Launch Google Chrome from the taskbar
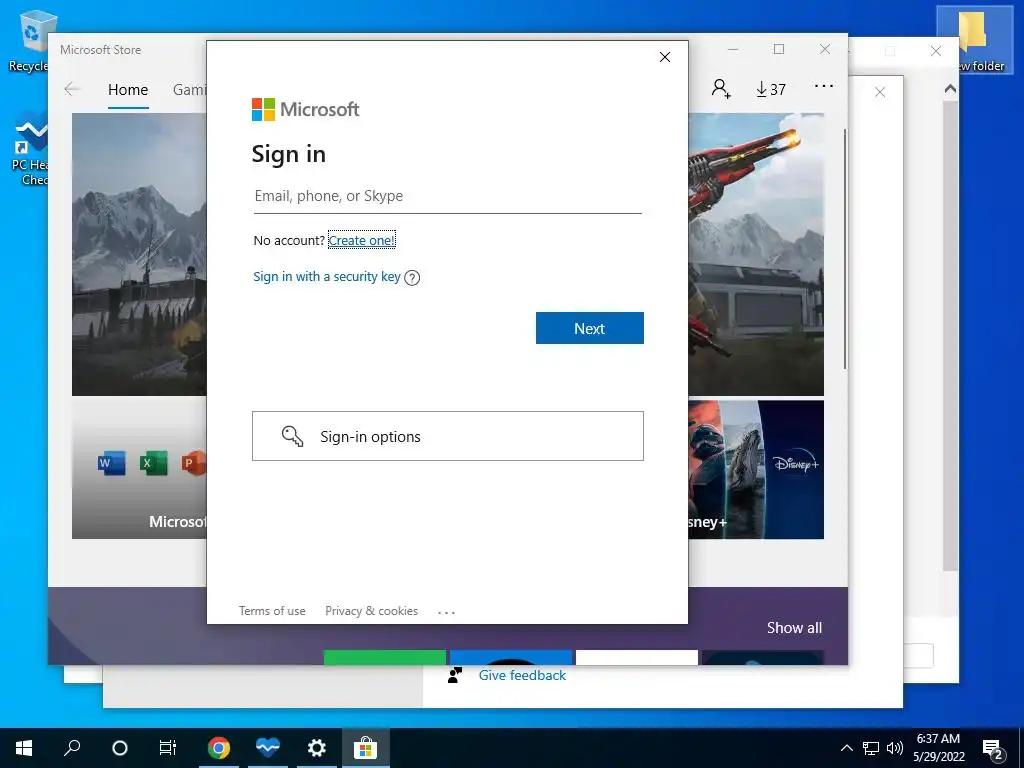Screen dimensions: 1024x768 219,748
